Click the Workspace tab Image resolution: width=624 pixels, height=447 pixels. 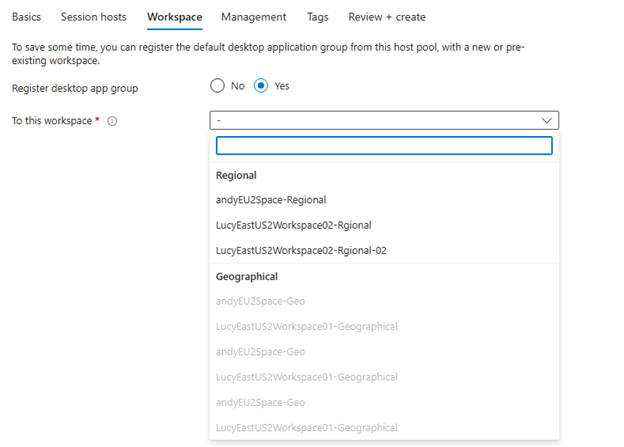[x=174, y=17]
